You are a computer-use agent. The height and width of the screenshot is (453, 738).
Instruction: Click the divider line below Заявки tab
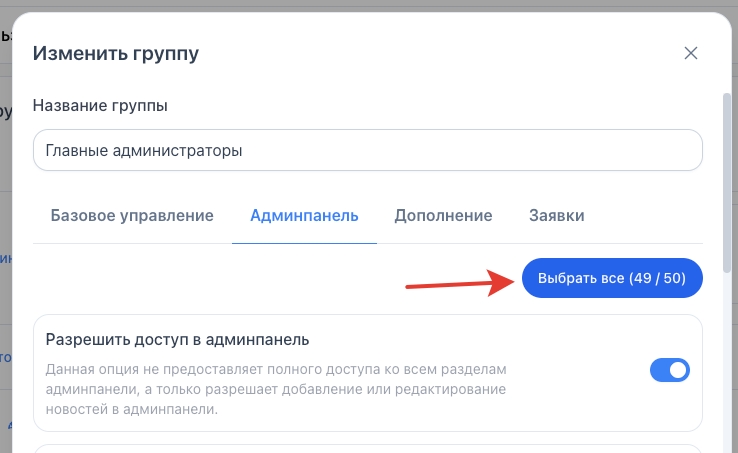556,243
